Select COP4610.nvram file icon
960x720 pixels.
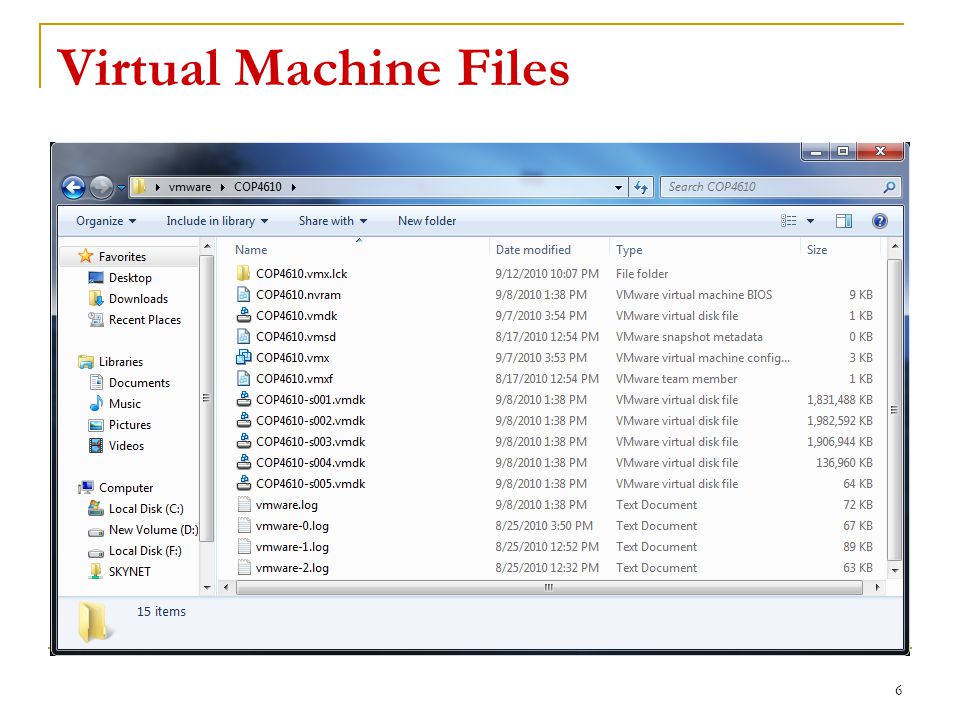pyautogui.click(x=244, y=294)
